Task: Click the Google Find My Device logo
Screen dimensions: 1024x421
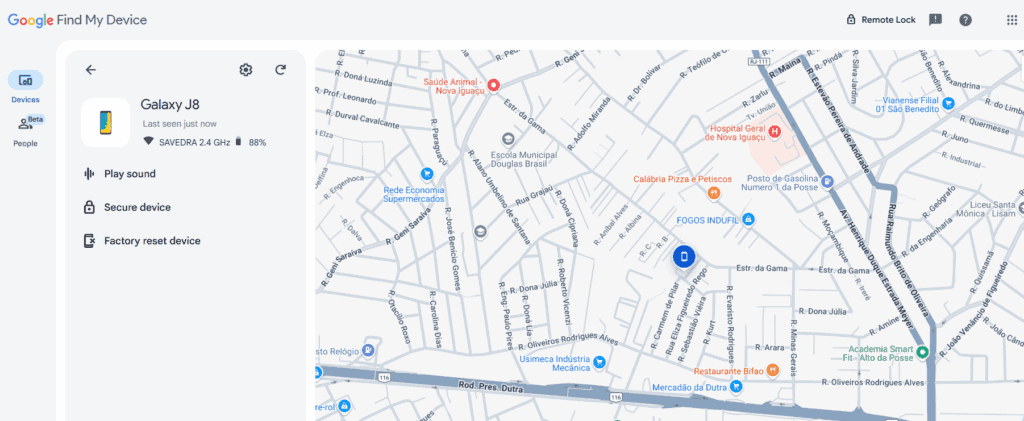Action: [77, 20]
